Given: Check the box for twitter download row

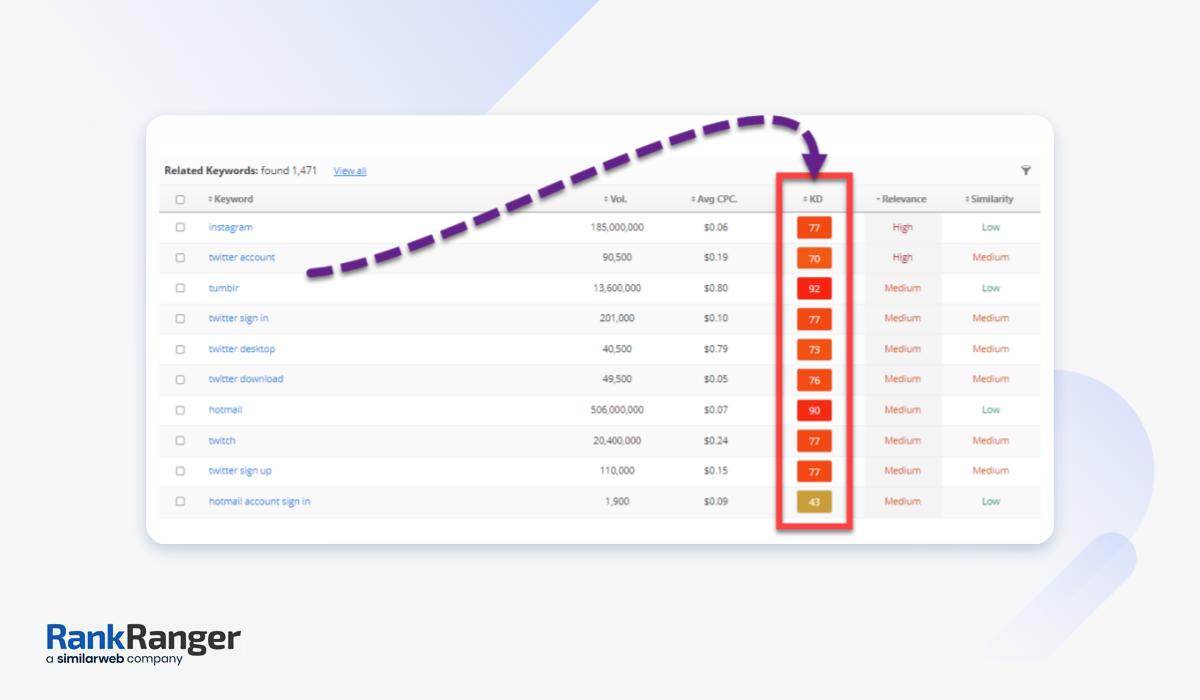Looking at the screenshot, I should click(180, 379).
